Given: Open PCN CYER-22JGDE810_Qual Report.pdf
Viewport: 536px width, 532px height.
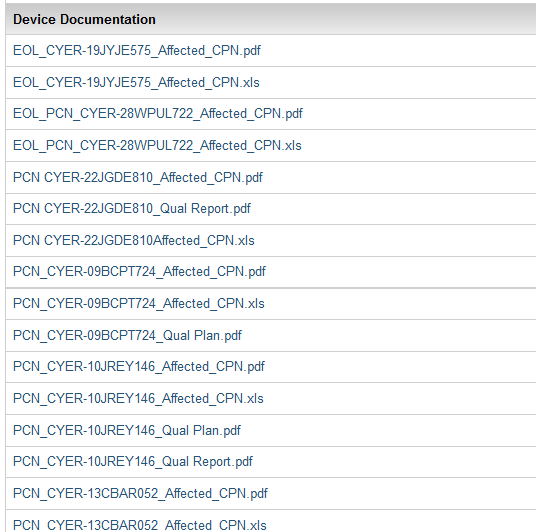Looking at the screenshot, I should [132, 209].
